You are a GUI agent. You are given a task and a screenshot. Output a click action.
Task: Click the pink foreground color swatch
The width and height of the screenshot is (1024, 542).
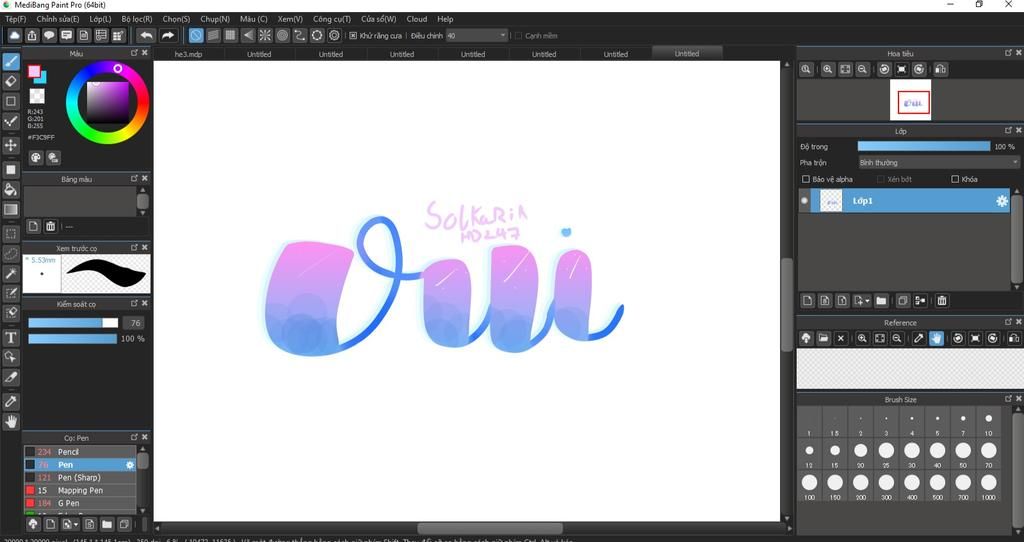34,72
